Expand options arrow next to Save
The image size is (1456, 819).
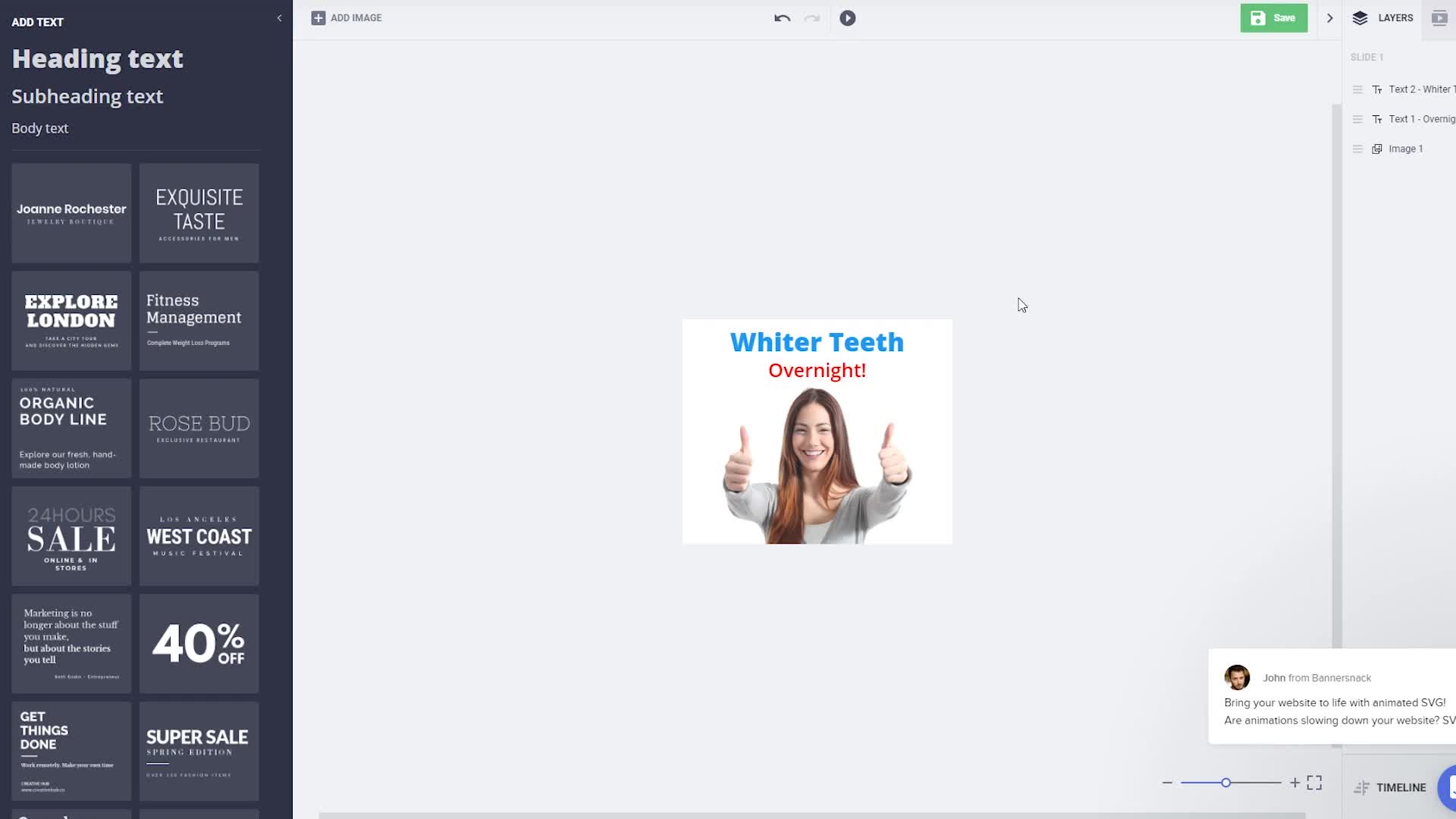1329,18
